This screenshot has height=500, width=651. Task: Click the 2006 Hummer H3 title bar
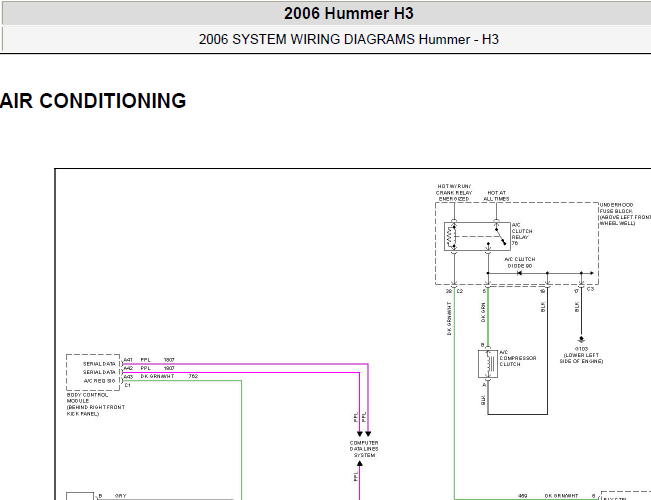(349, 13)
